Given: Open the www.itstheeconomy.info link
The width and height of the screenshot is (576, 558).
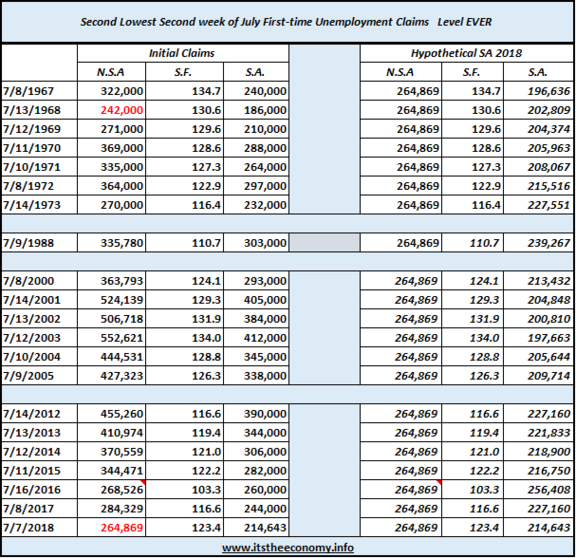Looking at the screenshot, I should click(288, 548).
